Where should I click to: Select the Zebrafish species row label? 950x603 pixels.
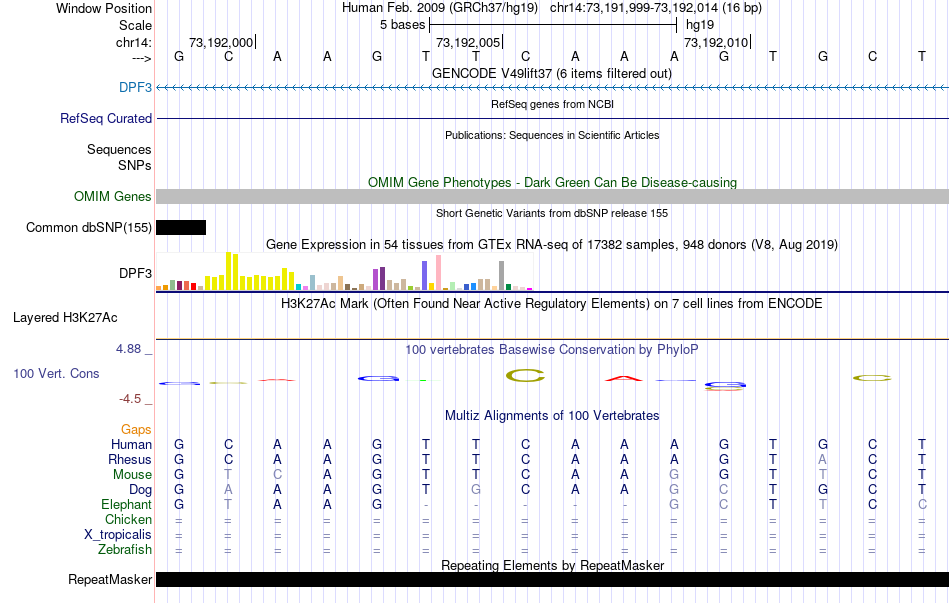(x=125, y=550)
